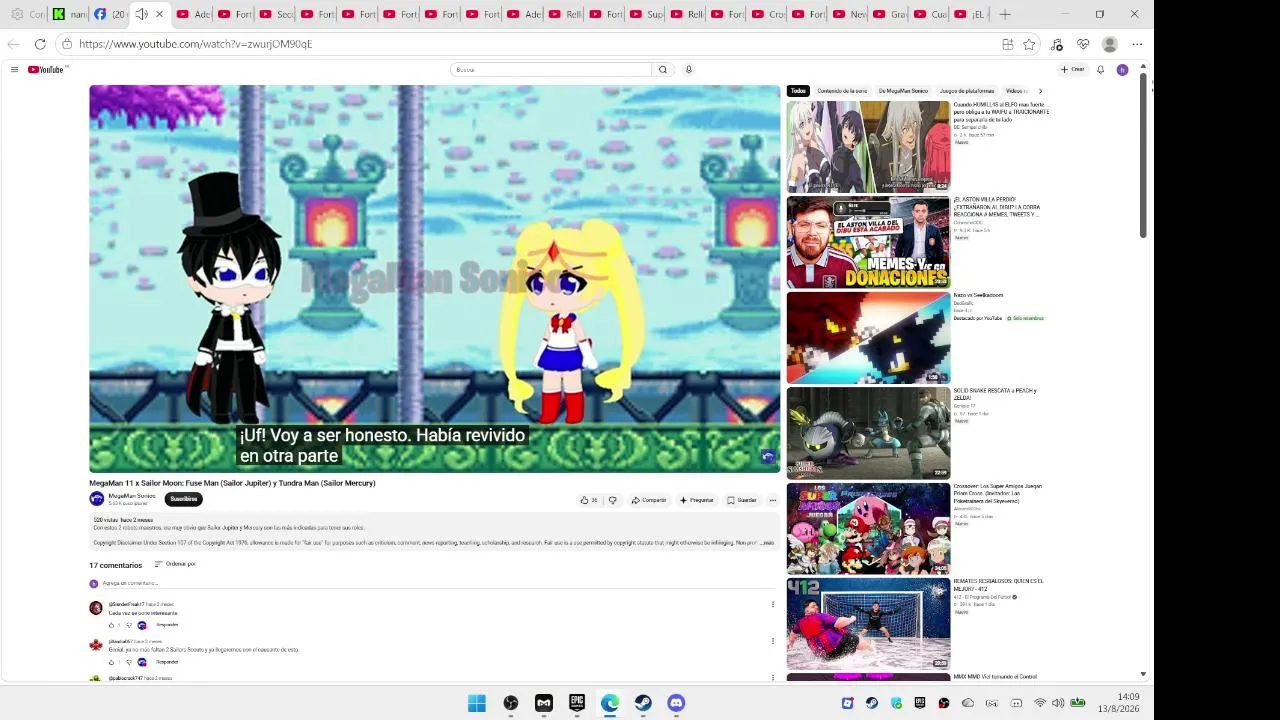This screenshot has width=1280, height=720.
Task: Click the browser address bar URL
Action: click(x=196, y=44)
